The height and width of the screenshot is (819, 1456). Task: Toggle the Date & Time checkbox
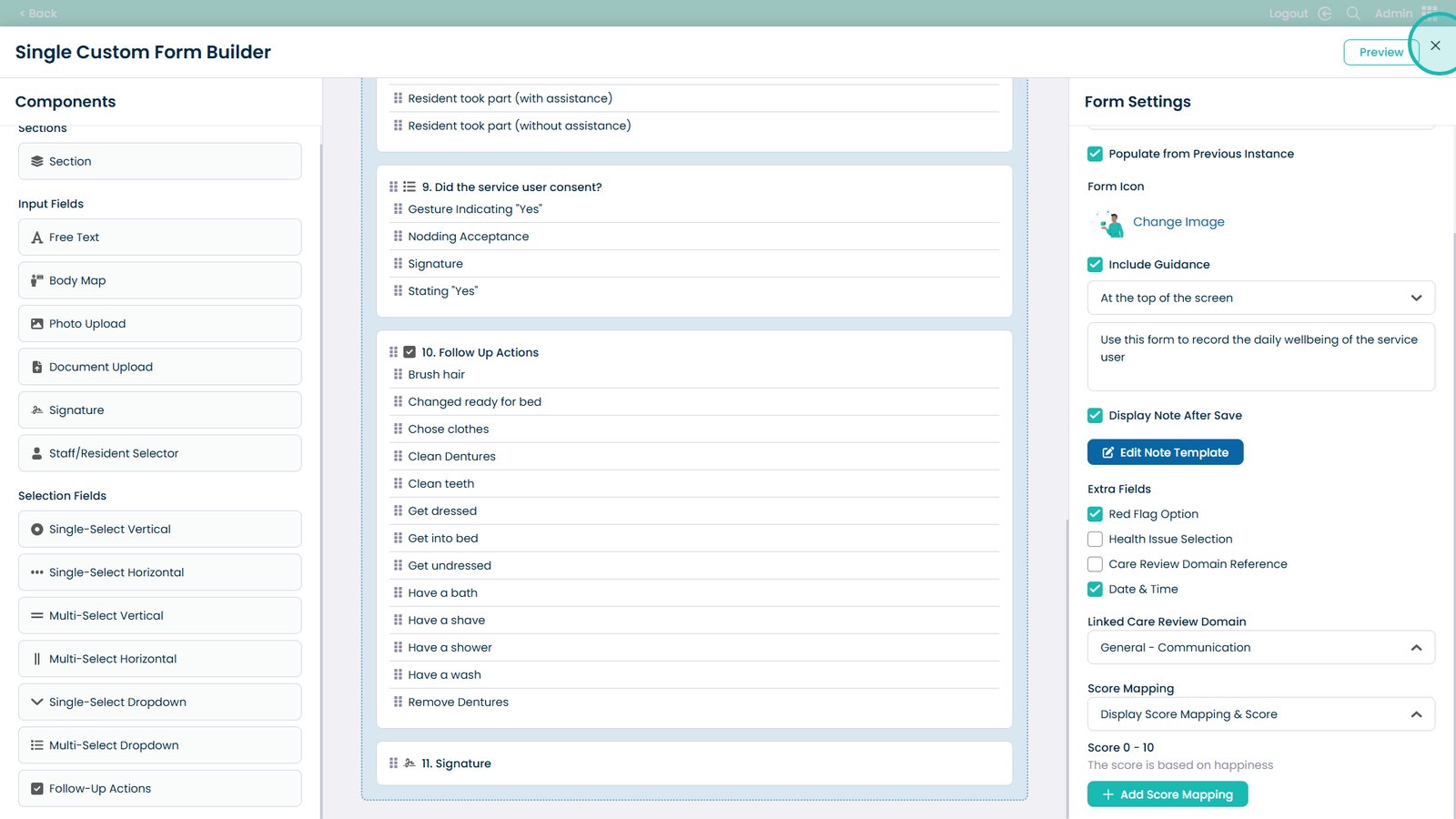[x=1095, y=590]
